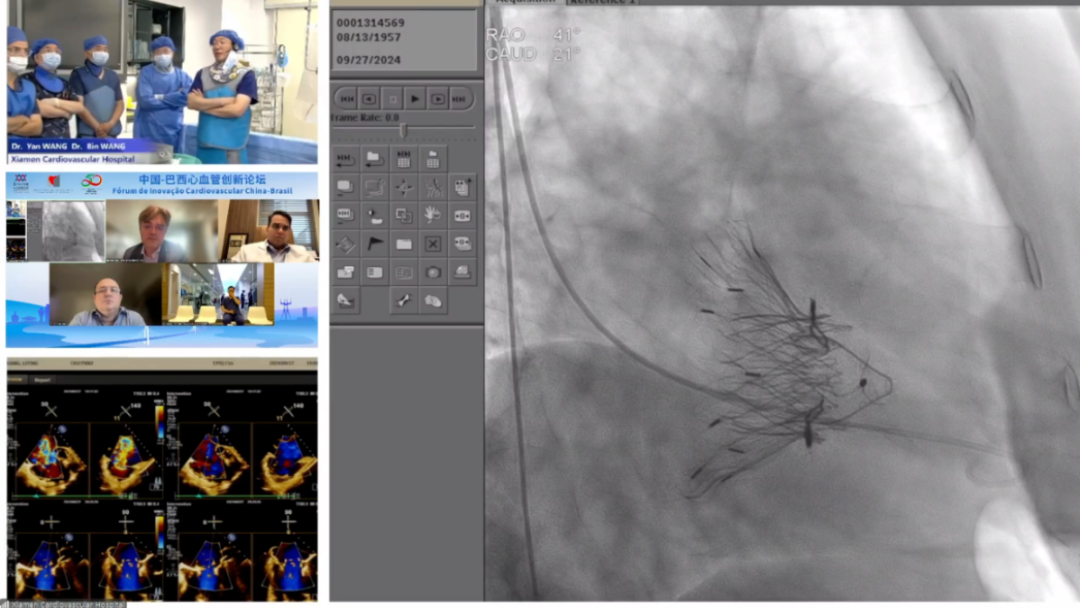
Task: Click the overlapping squares icon
Action: tap(404, 214)
